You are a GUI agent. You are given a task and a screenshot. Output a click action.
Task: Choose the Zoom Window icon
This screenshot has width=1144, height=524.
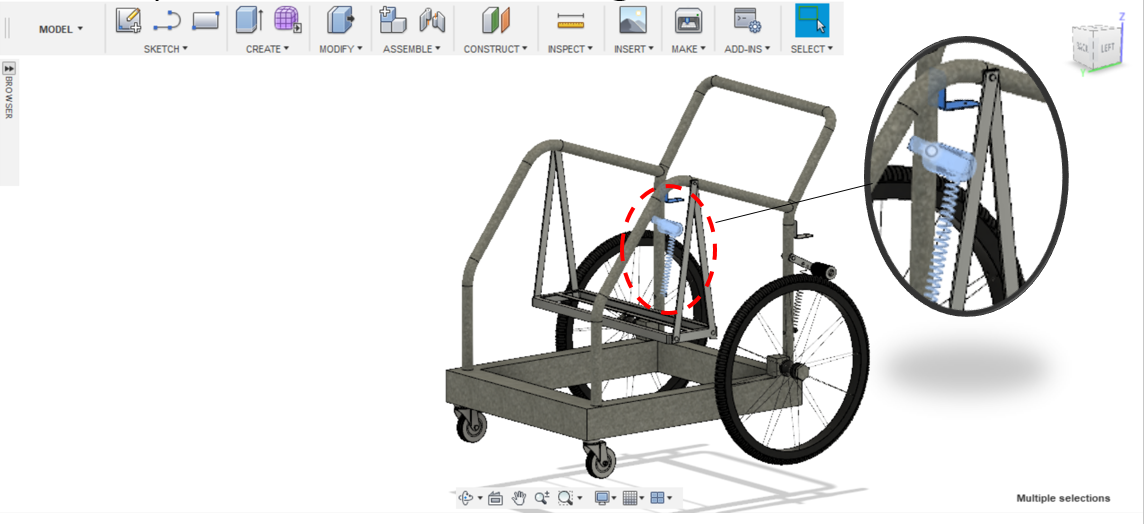point(565,498)
